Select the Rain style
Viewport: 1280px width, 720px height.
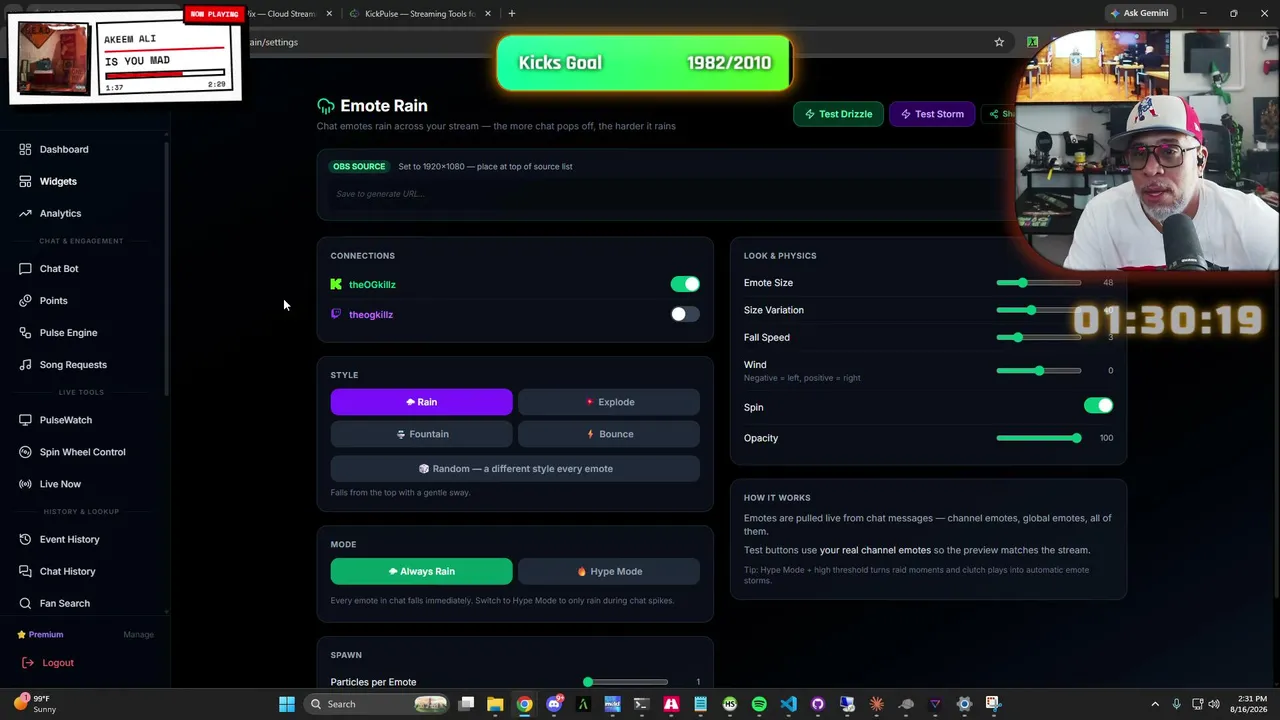[422, 402]
